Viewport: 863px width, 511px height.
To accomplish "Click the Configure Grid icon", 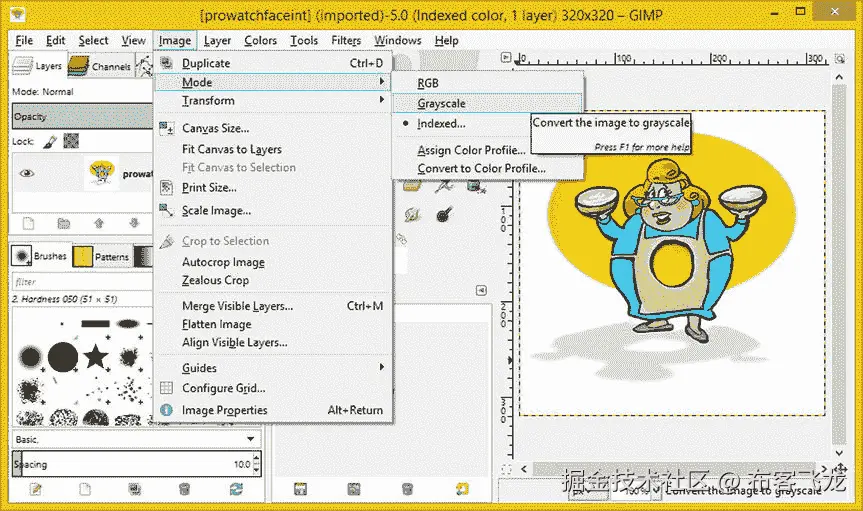I will point(166,388).
